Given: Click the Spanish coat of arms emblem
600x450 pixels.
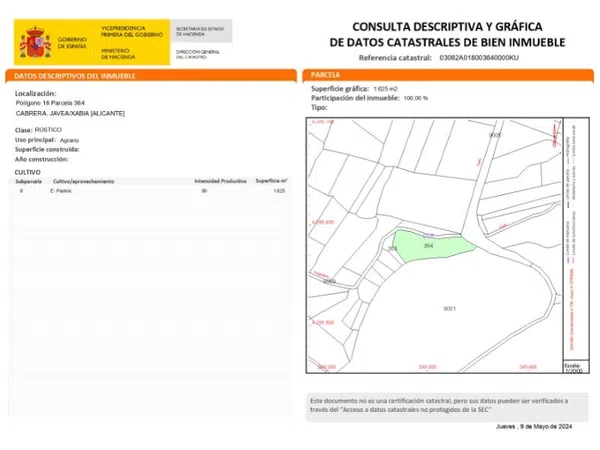Looking at the screenshot, I should 36,43.
